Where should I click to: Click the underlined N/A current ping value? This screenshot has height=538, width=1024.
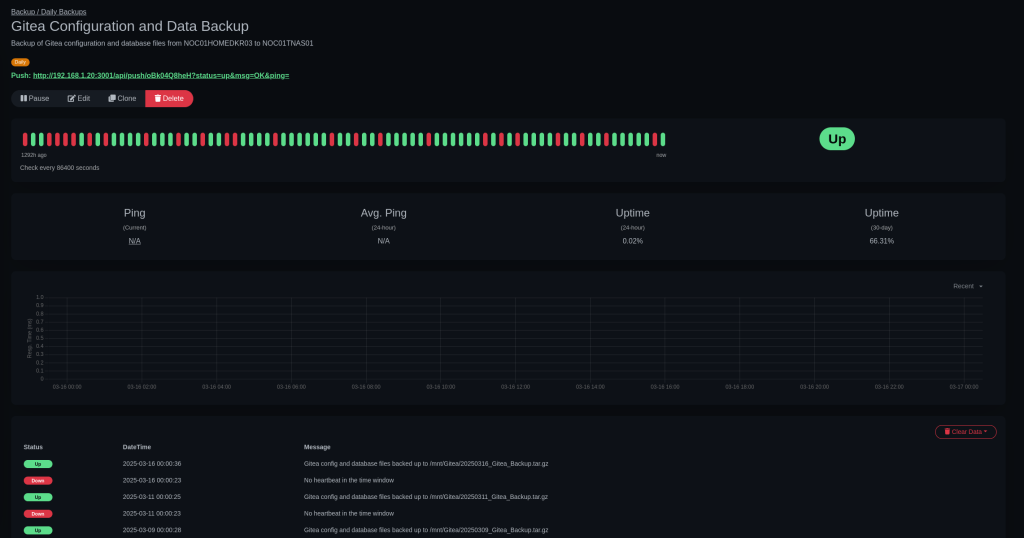coord(134,241)
